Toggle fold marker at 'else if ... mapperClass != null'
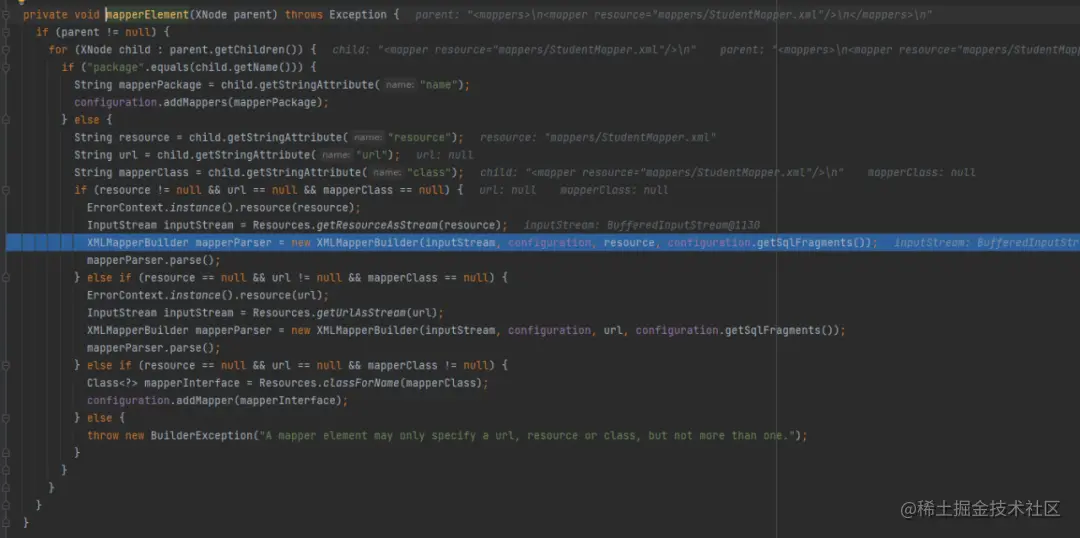This screenshot has width=1080, height=538. pyautogui.click(x=6, y=365)
